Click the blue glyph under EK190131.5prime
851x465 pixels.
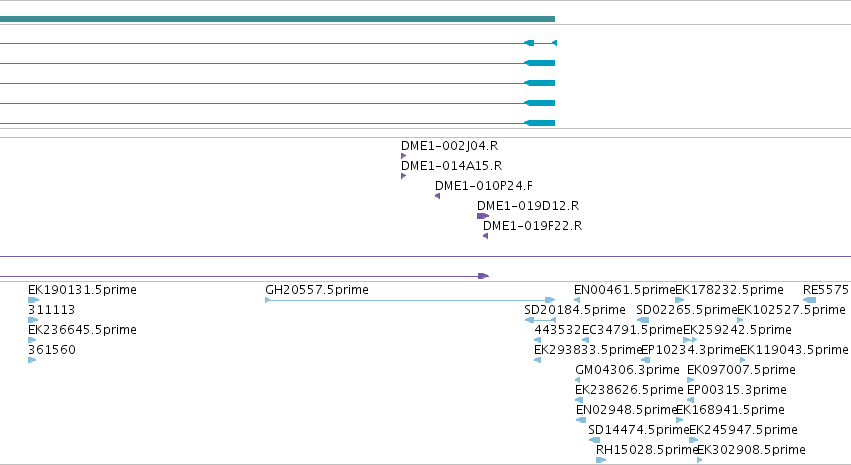[33, 300]
